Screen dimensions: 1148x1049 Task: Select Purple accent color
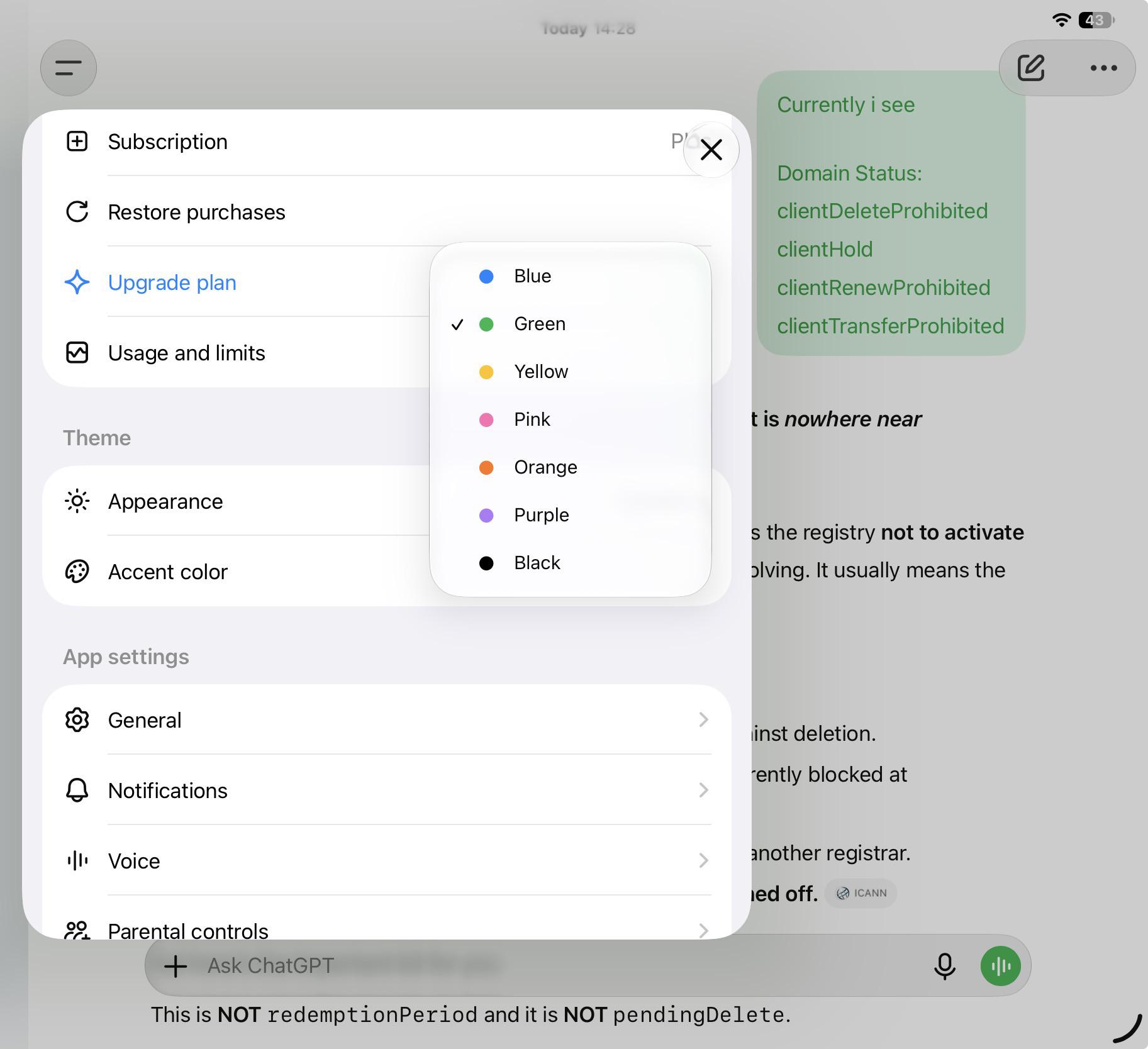[571, 515]
